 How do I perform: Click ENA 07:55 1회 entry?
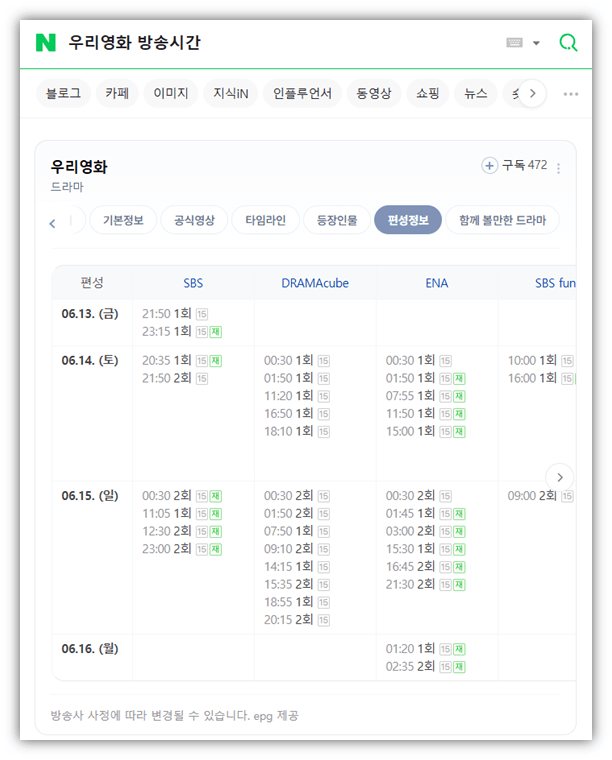tap(425, 396)
